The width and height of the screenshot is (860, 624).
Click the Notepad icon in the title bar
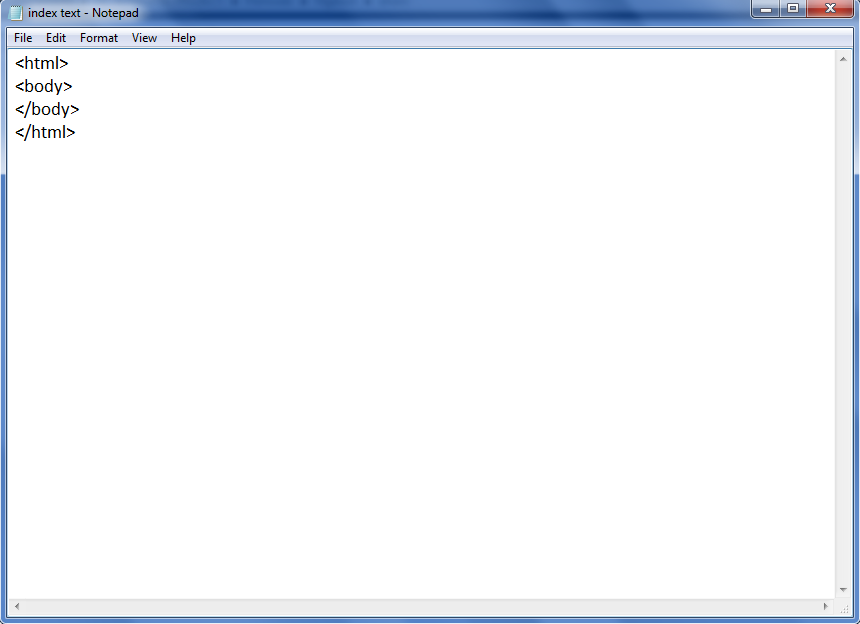click(x=14, y=11)
